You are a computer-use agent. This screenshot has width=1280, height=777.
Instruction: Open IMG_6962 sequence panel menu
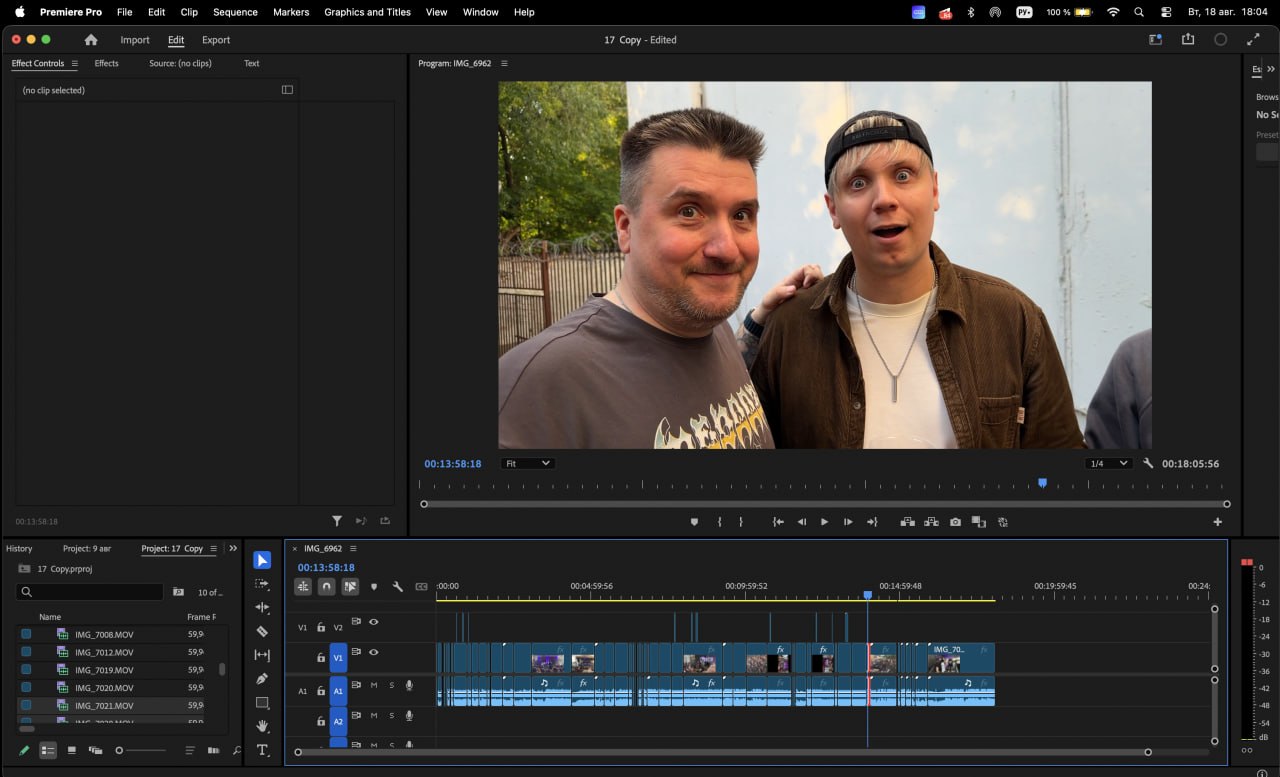coord(353,549)
